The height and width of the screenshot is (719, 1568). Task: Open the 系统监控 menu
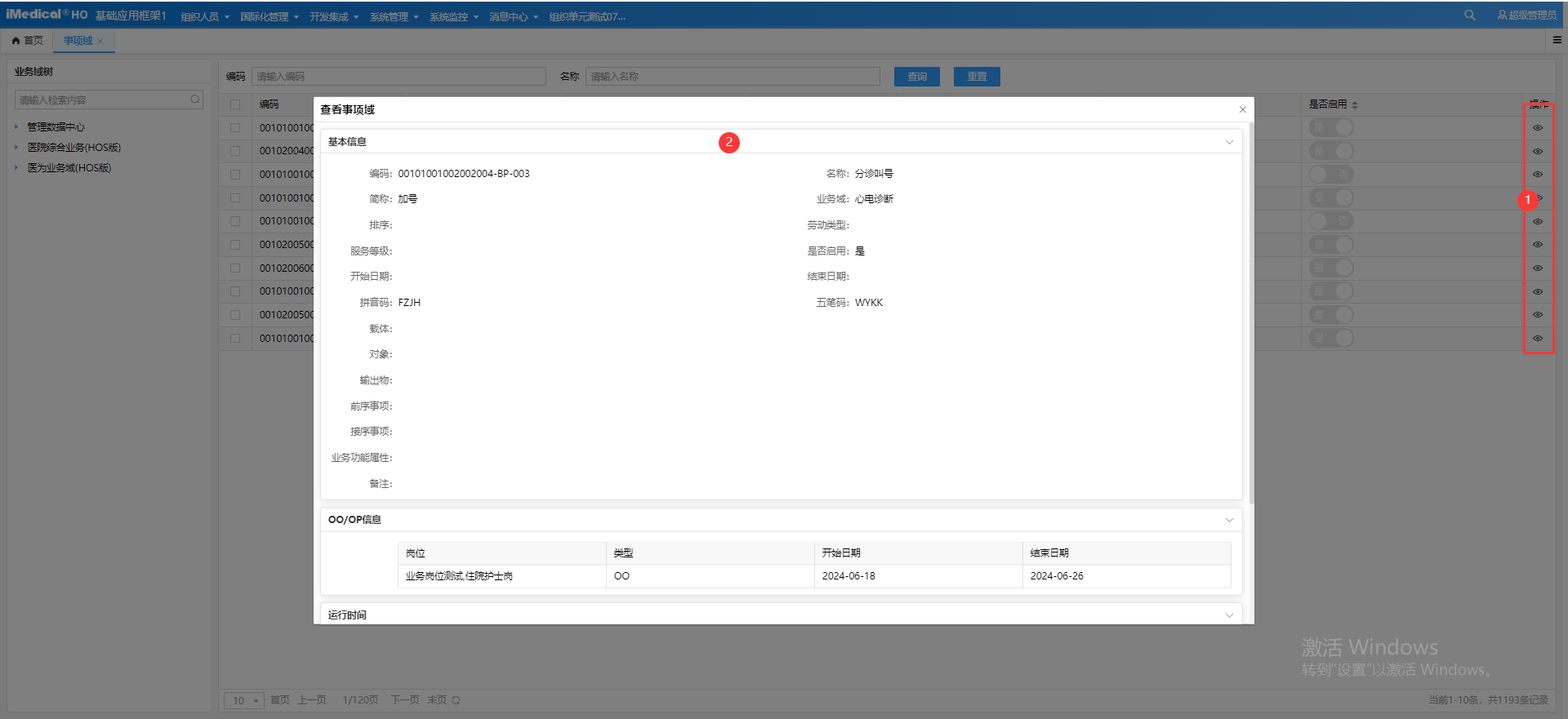(x=454, y=16)
